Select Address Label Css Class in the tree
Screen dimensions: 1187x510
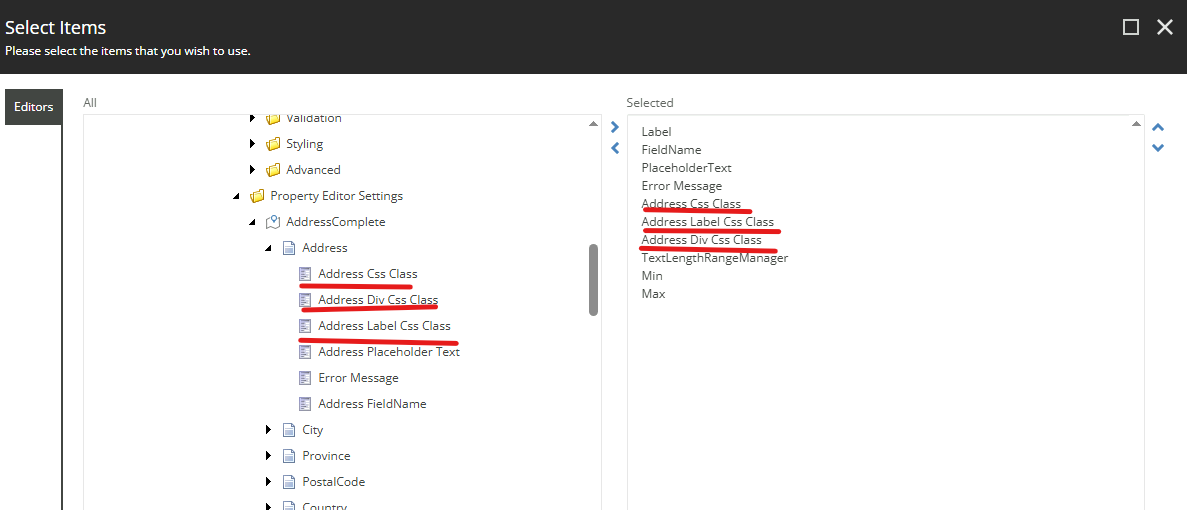coord(385,325)
